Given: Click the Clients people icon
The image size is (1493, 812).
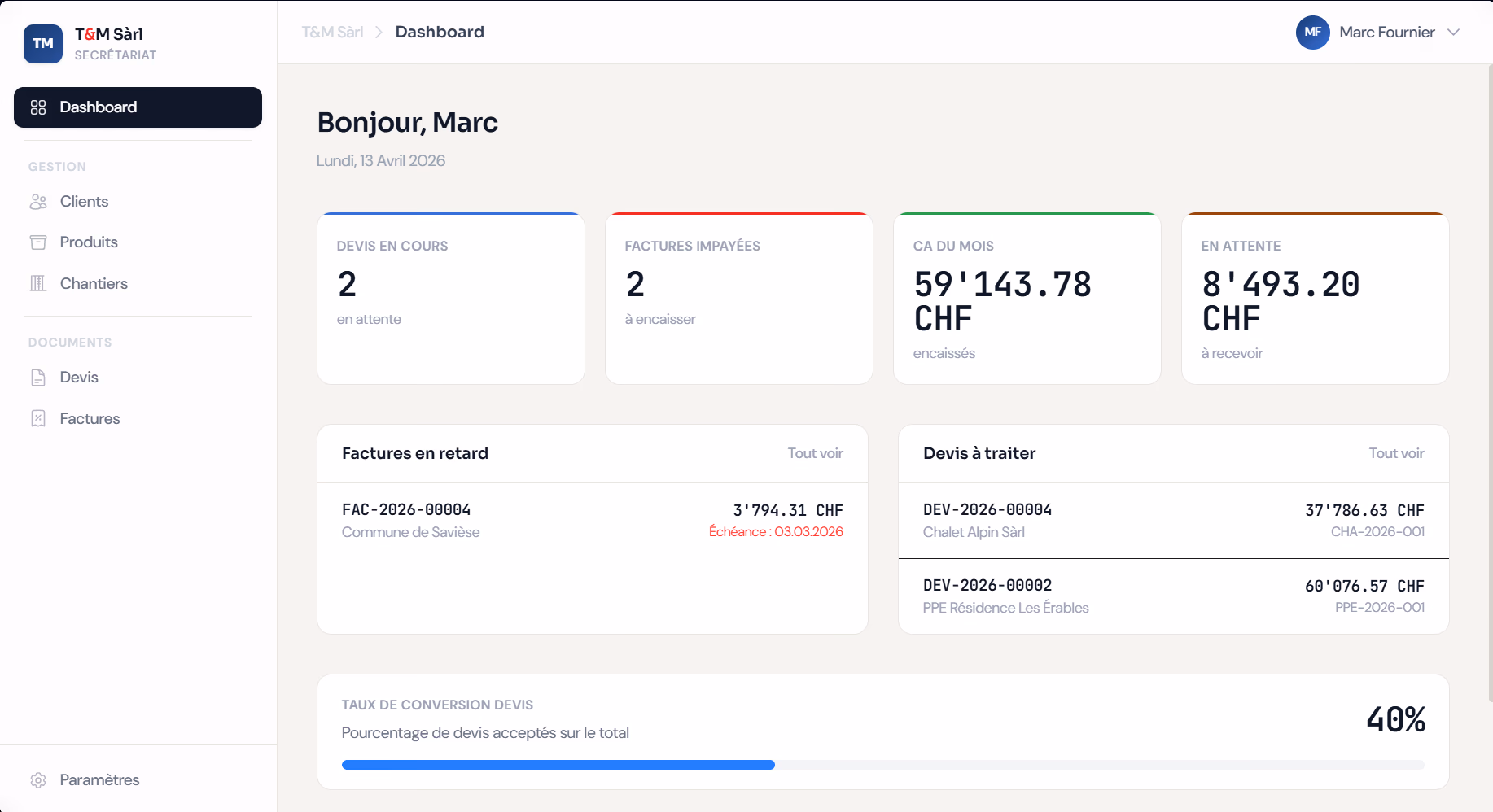Looking at the screenshot, I should tap(38, 202).
